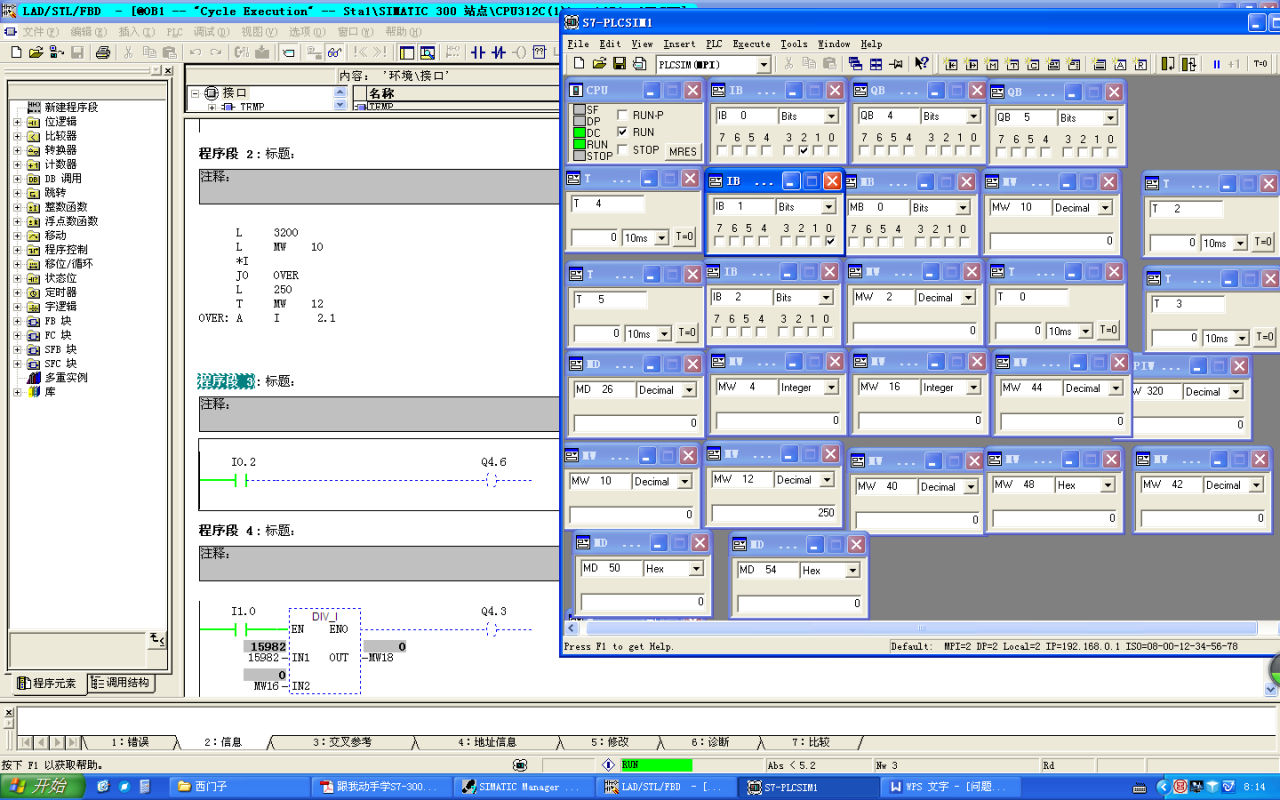Click the Open icon in PLCSIM toolbar

pyautogui.click(x=599, y=63)
